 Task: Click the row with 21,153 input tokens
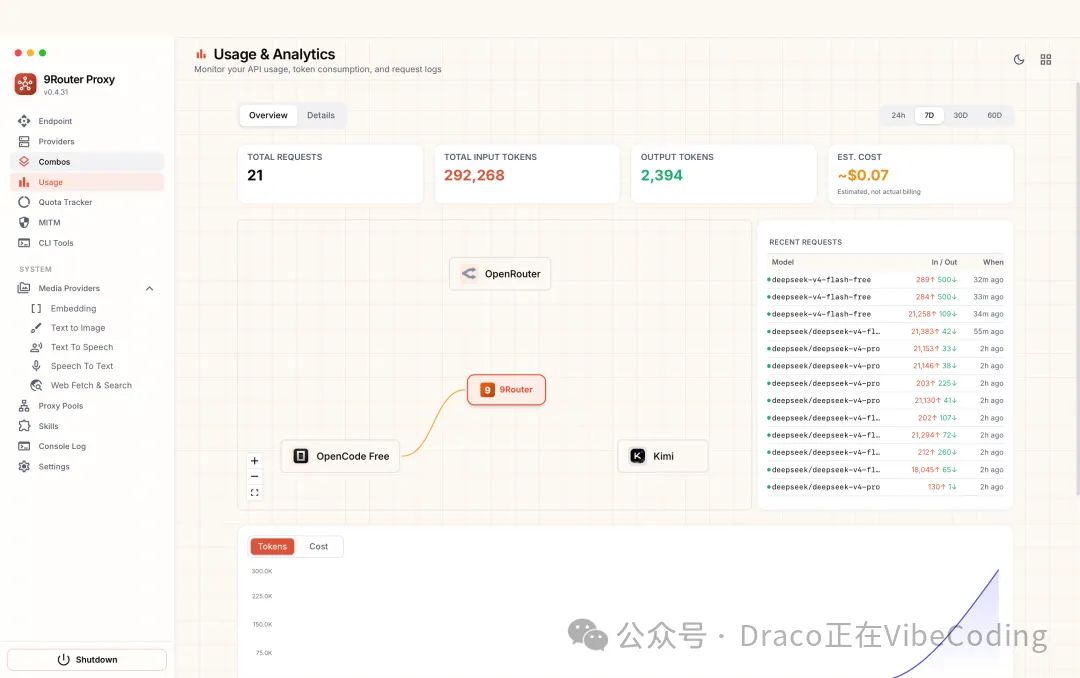pos(885,349)
